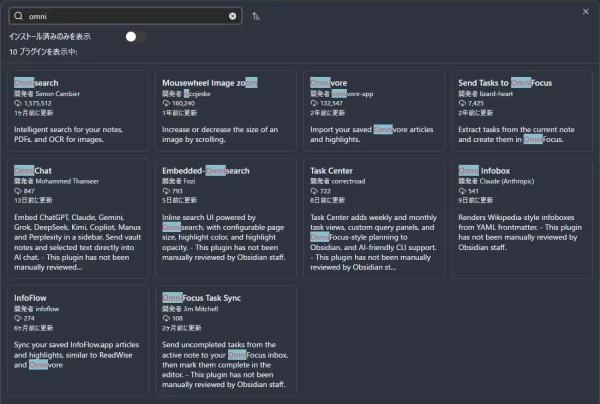This screenshot has width=600, height=404.
Task: Open the Mousewheel Image zoom plugin
Action: pyautogui.click(x=226, y=111)
